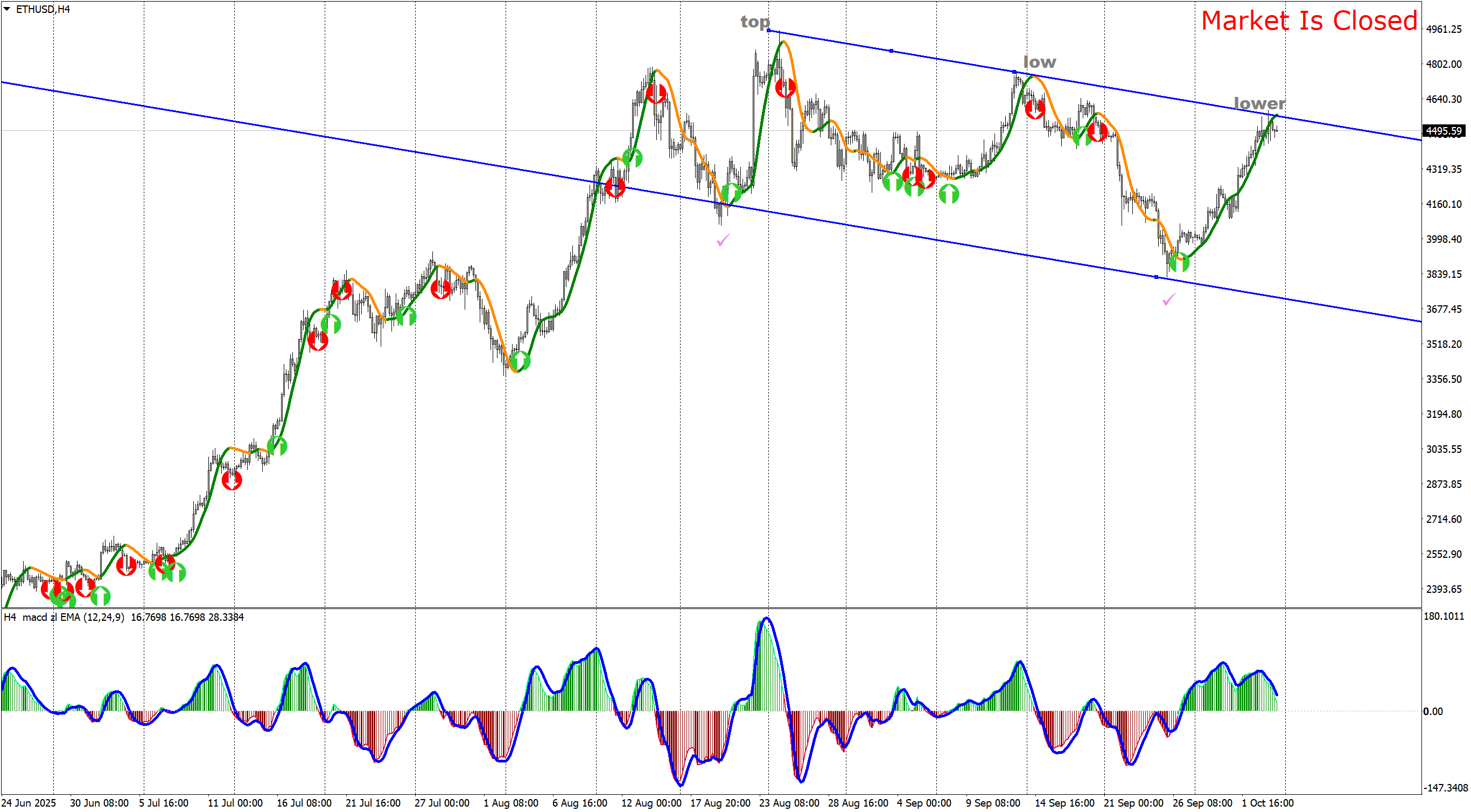Click the "macd zl EMA (12,24,9)" indicator label
Viewport: 1471px width, 812px height.
pyautogui.click(x=73, y=617)
